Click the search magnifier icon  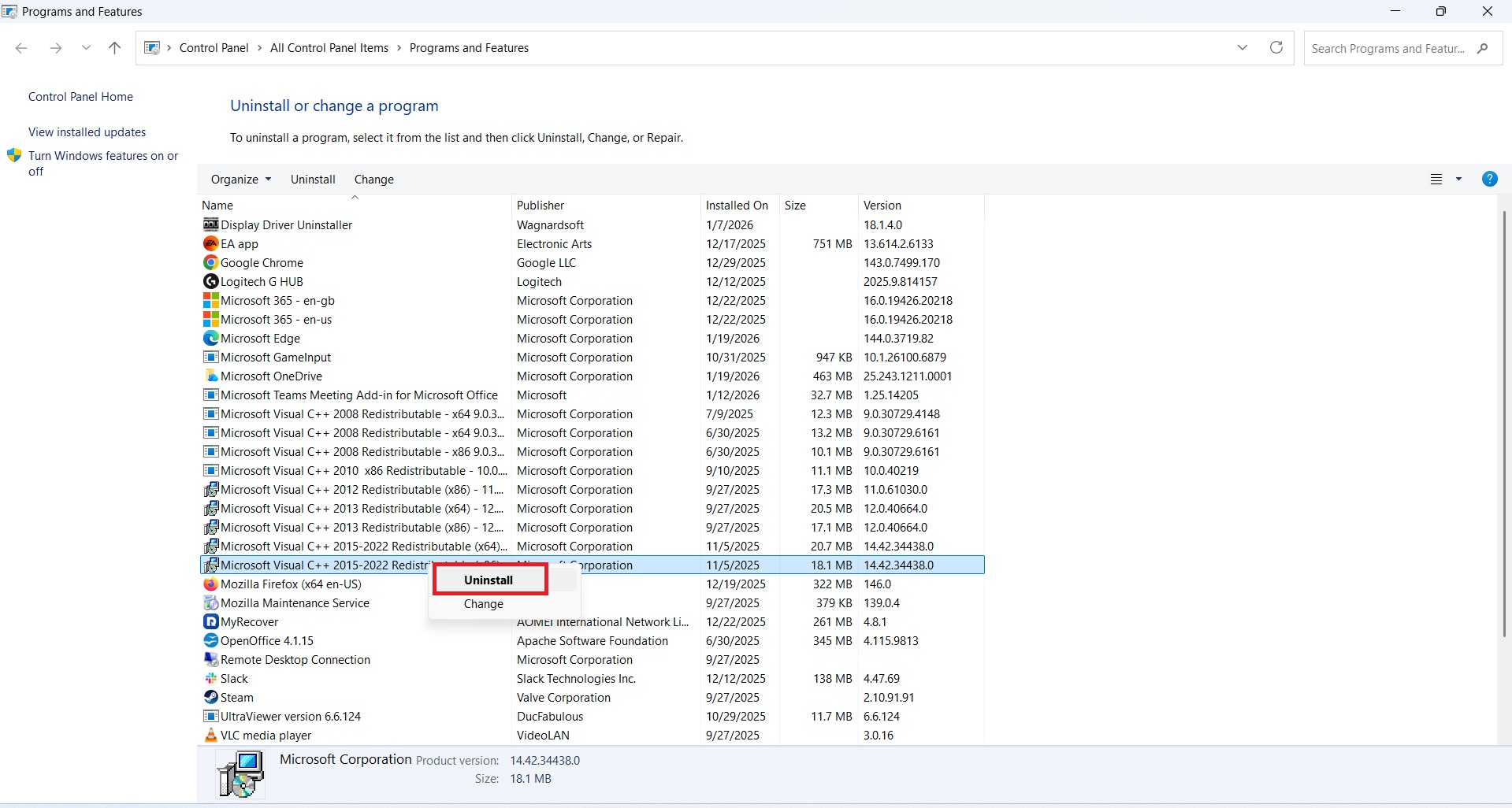(1484, 48)
